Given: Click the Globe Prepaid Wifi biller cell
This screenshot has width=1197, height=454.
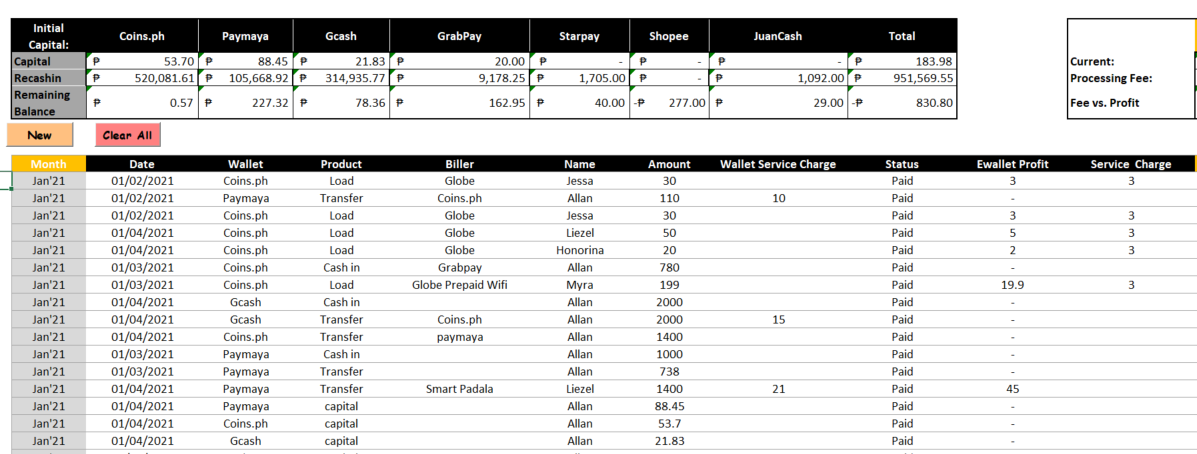Looking at the screenshot, I should (459, 285).
